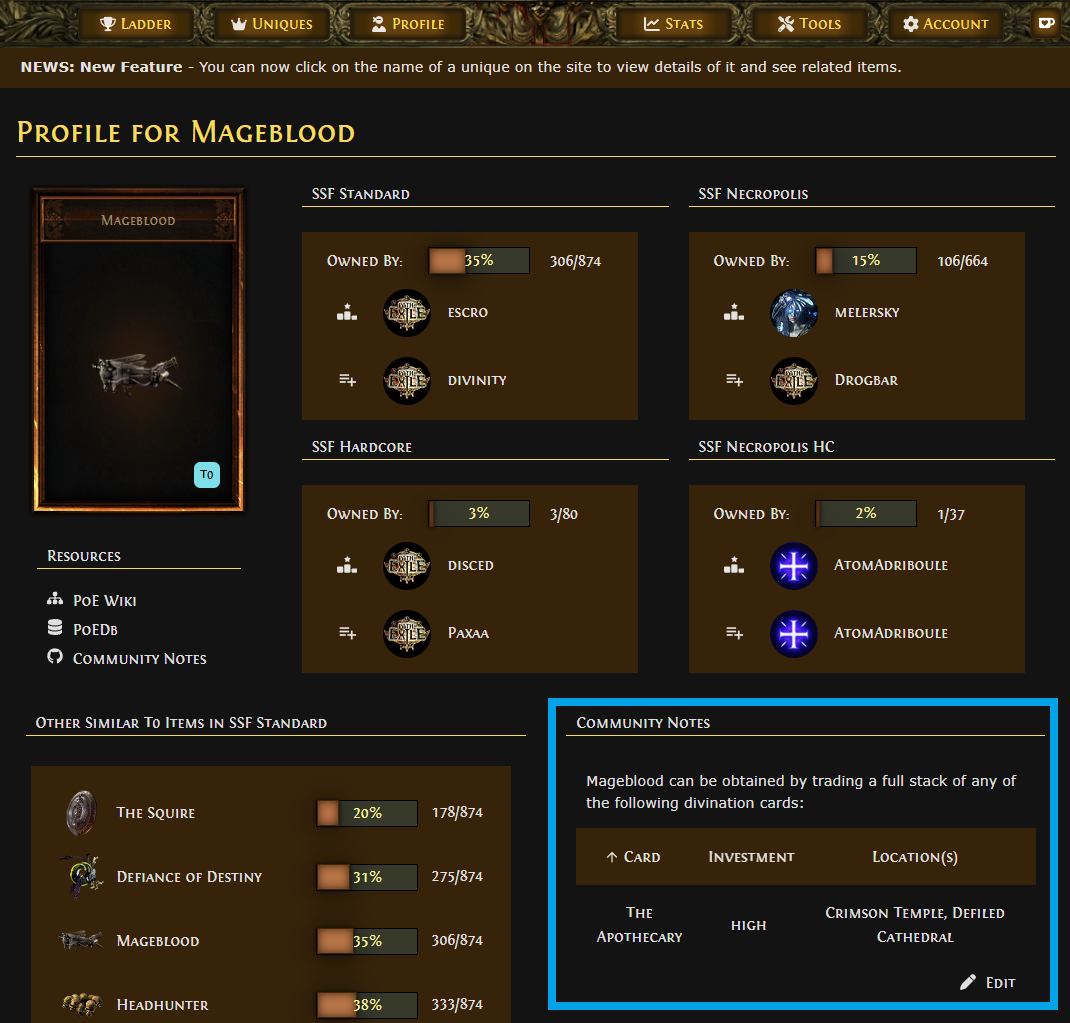The image size is (1070, 1023).
Task: Click the SSF Necropolis HC 2% ownership bar
Action: [866, 513]
